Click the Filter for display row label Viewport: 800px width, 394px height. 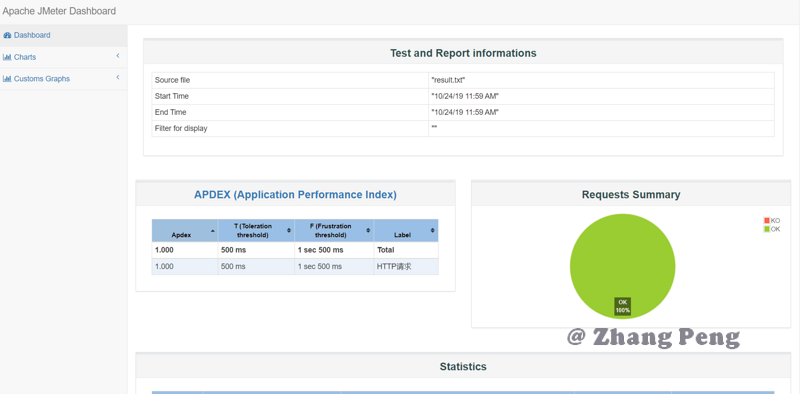[181, 129]
